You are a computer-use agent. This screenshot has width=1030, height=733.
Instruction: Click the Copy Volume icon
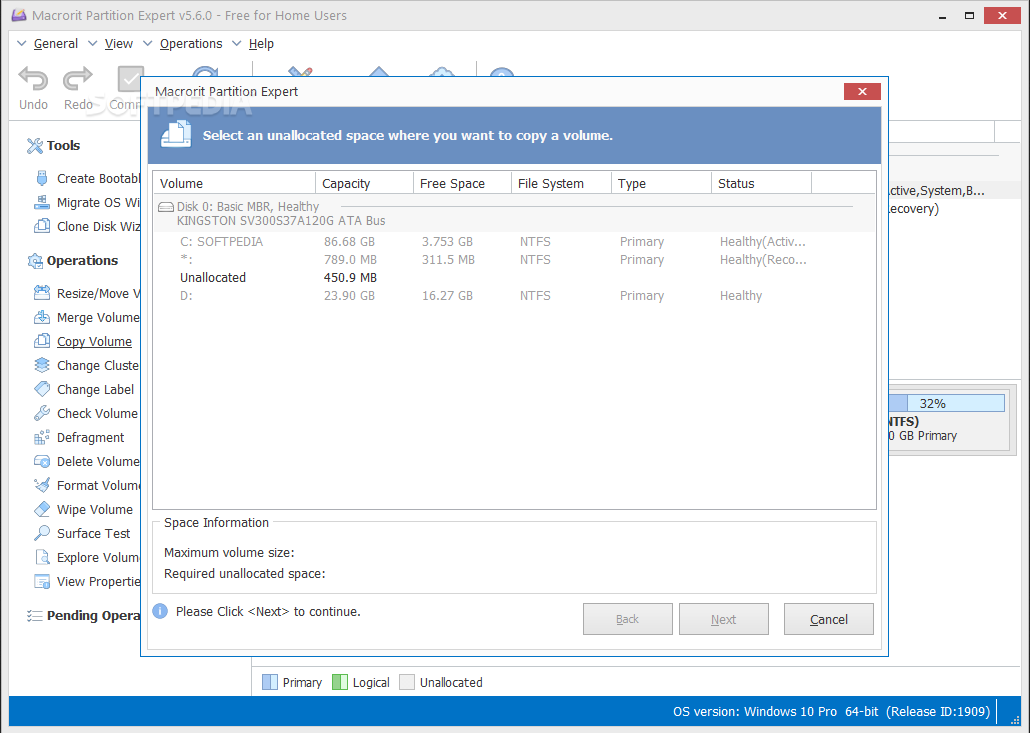[x=42, y=341]
